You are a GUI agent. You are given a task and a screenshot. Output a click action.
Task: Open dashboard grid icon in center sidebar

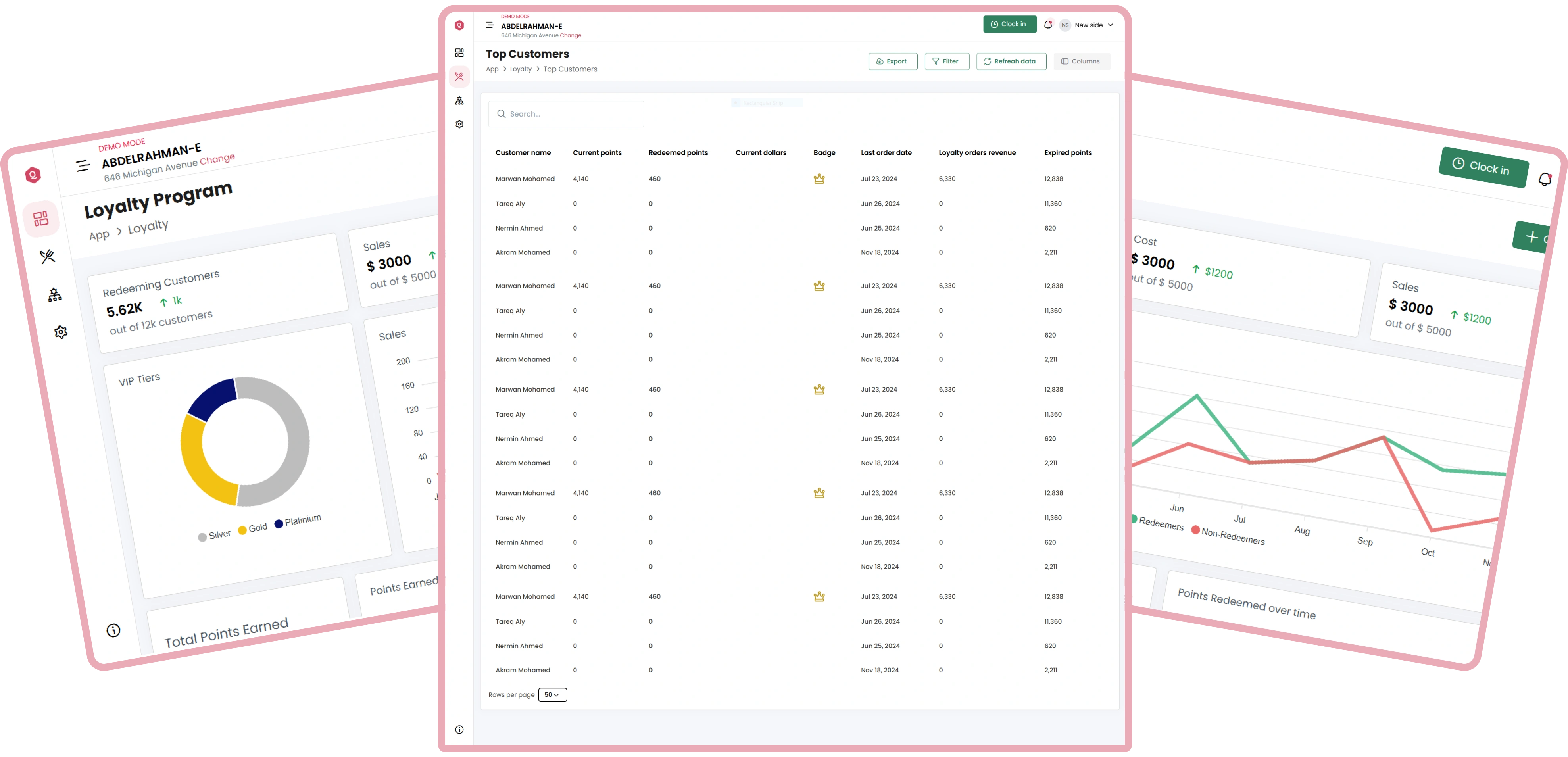(x=459, y=53)
